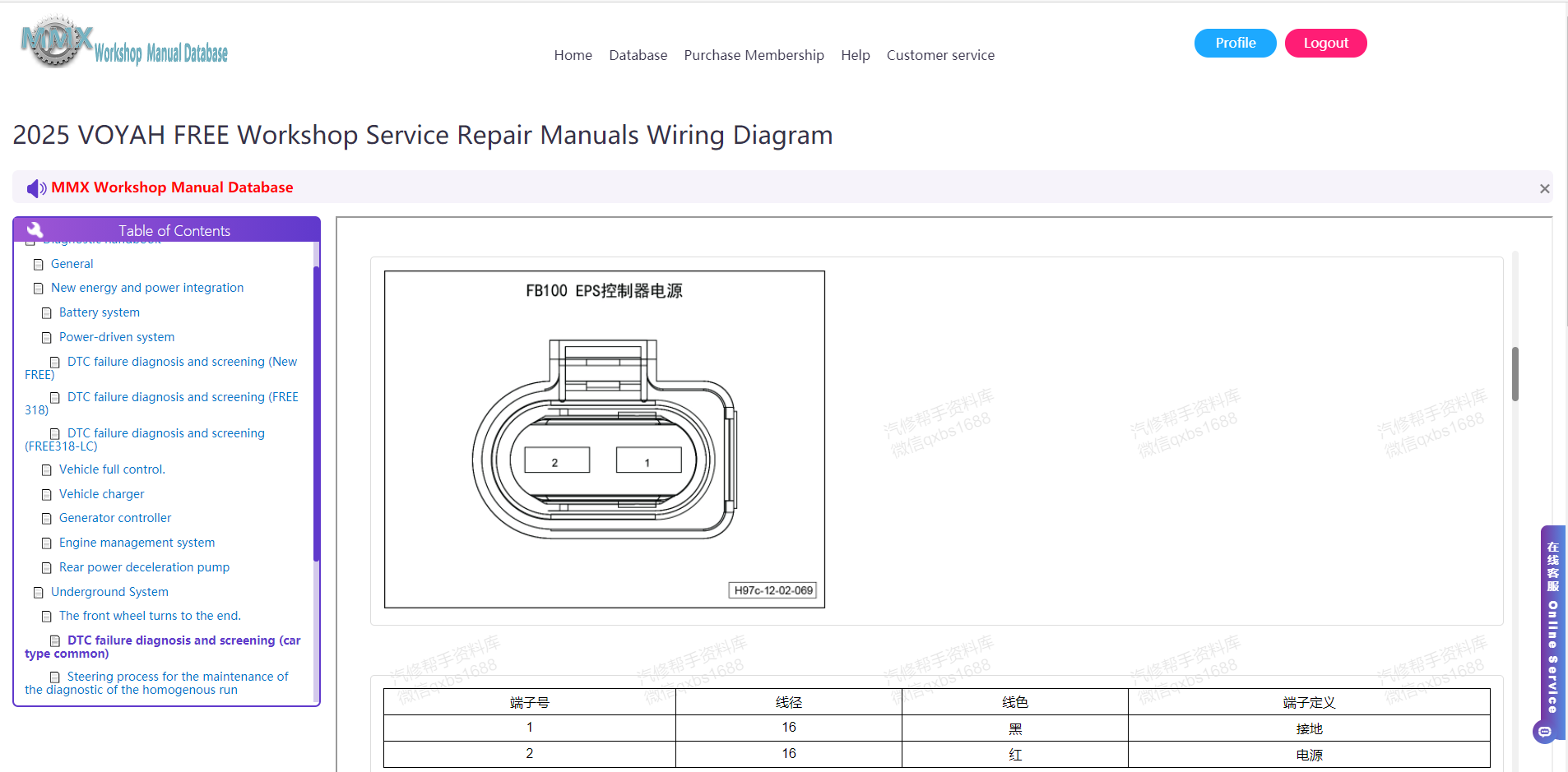1568x772 pixels.
Task: Click the speaker announcement icon
Action: (x=36, y=188)
